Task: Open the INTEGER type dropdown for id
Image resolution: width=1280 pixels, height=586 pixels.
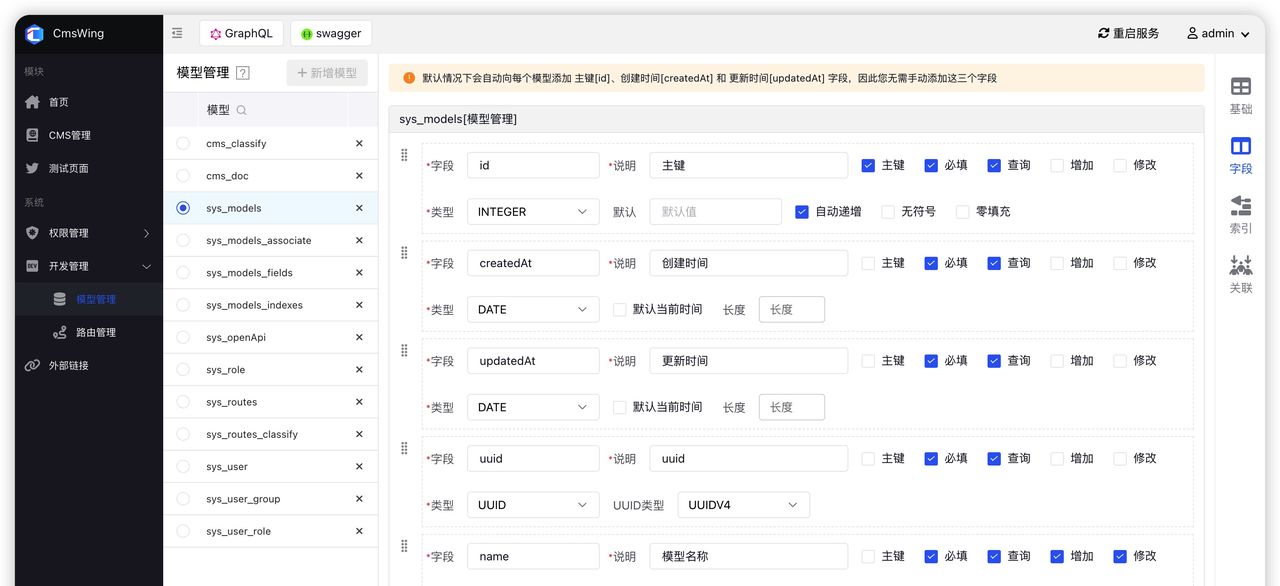Action: tap(533, 211)
